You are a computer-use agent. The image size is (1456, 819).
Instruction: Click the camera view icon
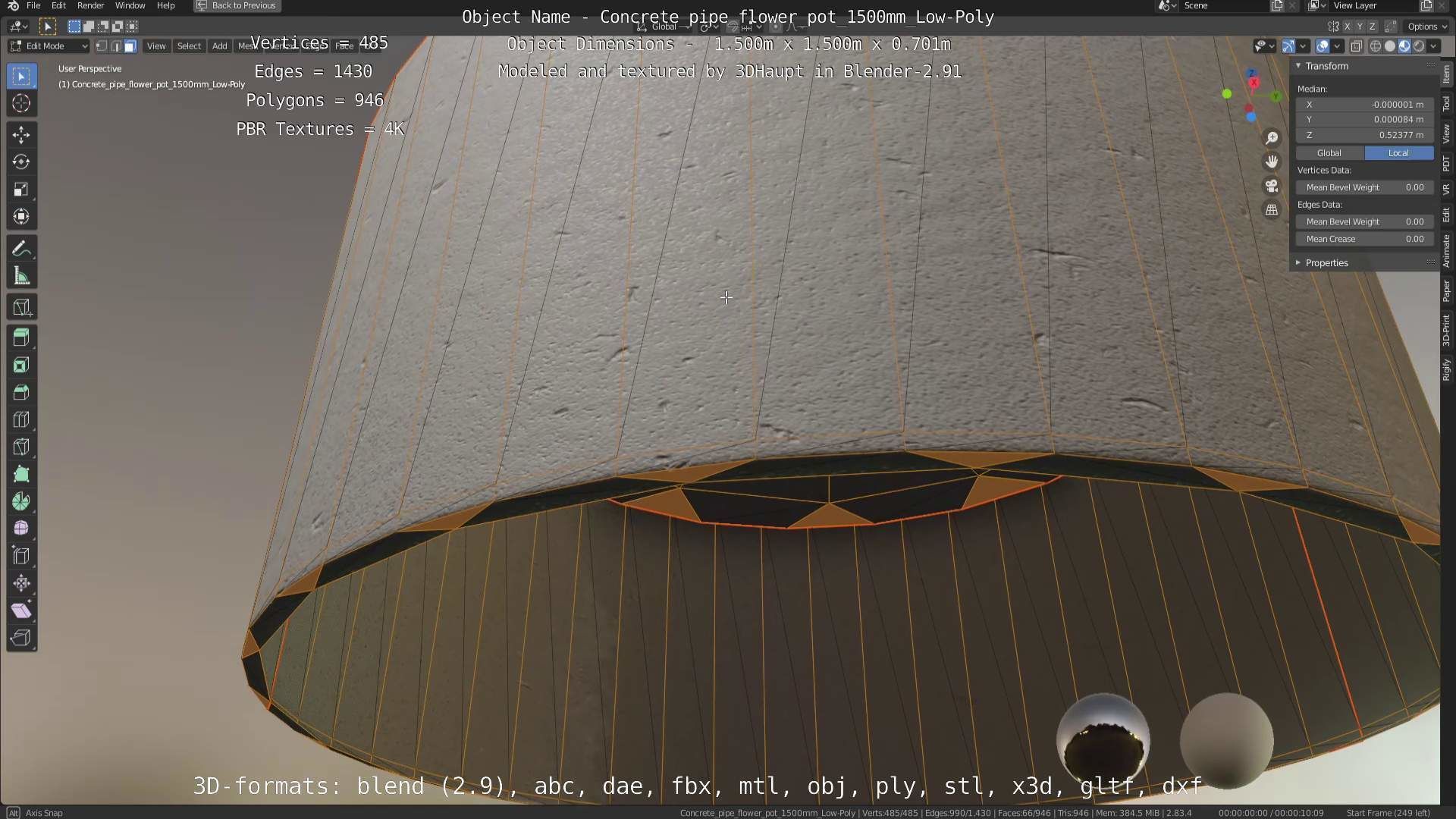coord(1272,186)
